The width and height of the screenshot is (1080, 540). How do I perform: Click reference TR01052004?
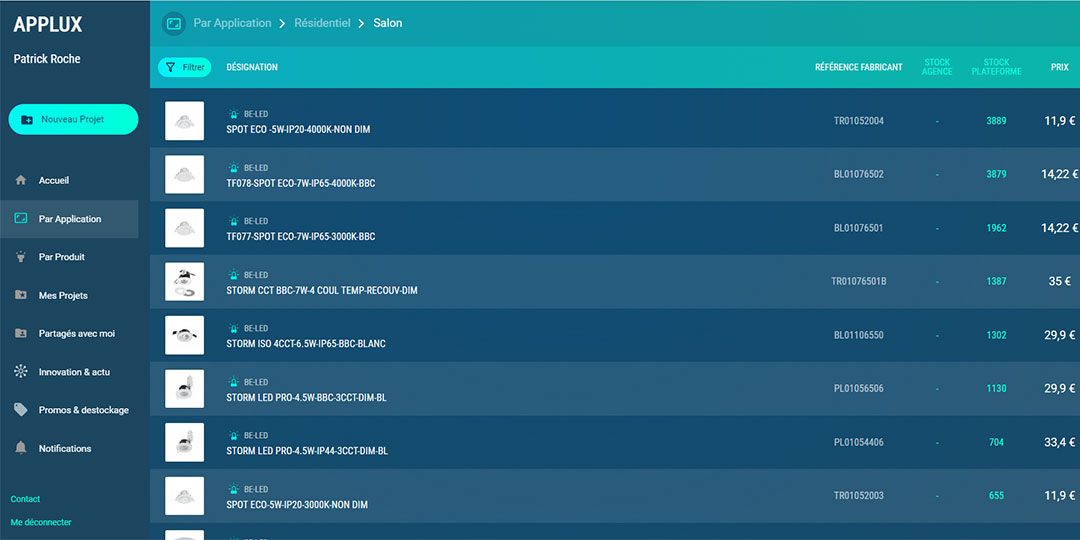pyautogui.click(x=859, y=121)
